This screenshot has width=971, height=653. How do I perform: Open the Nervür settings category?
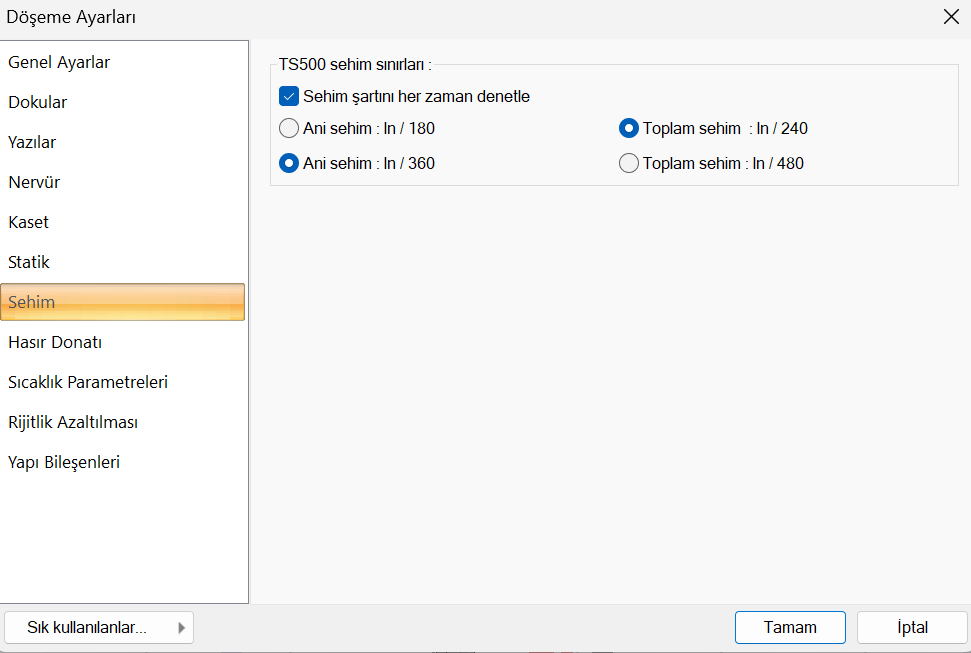34,182
